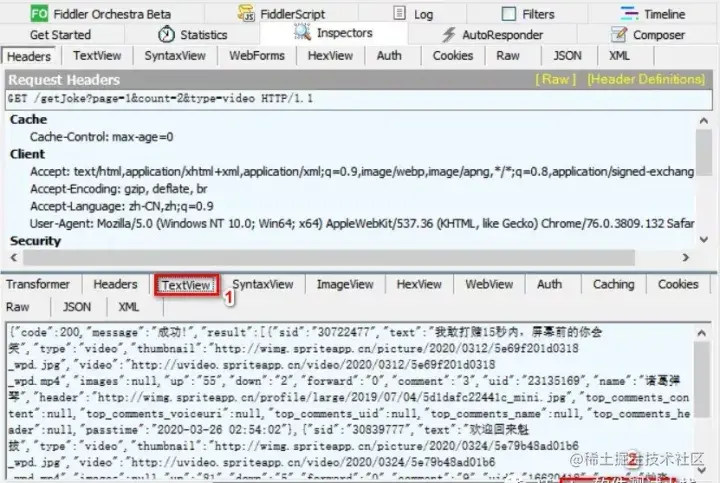720x483 pixels.
Task: Open the response Raw tab
Action: pos(17,307)
